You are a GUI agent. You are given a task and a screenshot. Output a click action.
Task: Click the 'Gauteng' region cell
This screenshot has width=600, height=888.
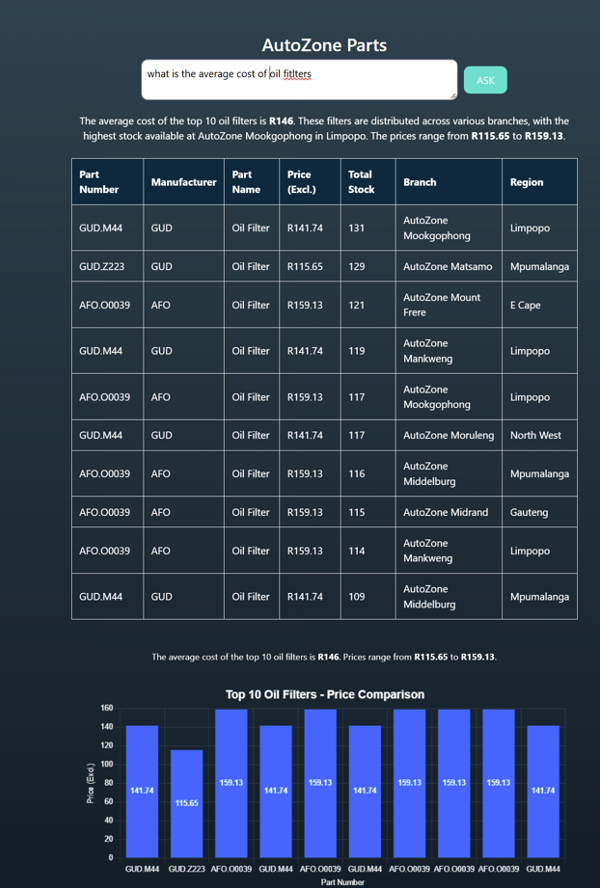click(x=539, y=512)
